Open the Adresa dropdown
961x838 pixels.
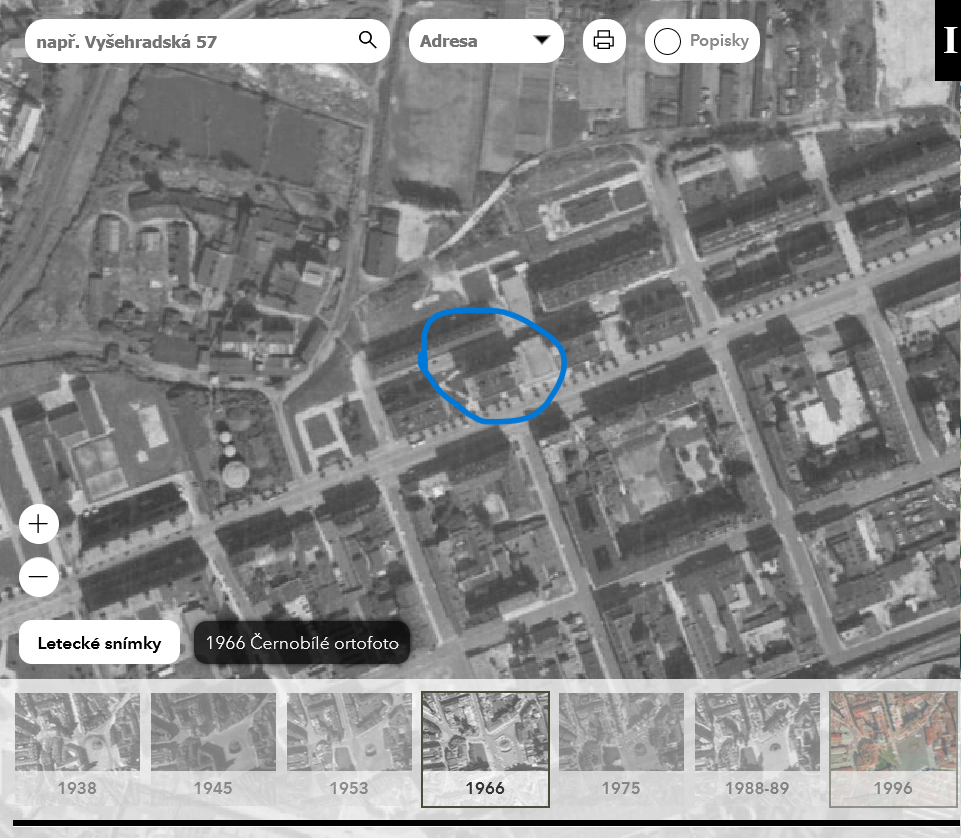click(486, 41)
